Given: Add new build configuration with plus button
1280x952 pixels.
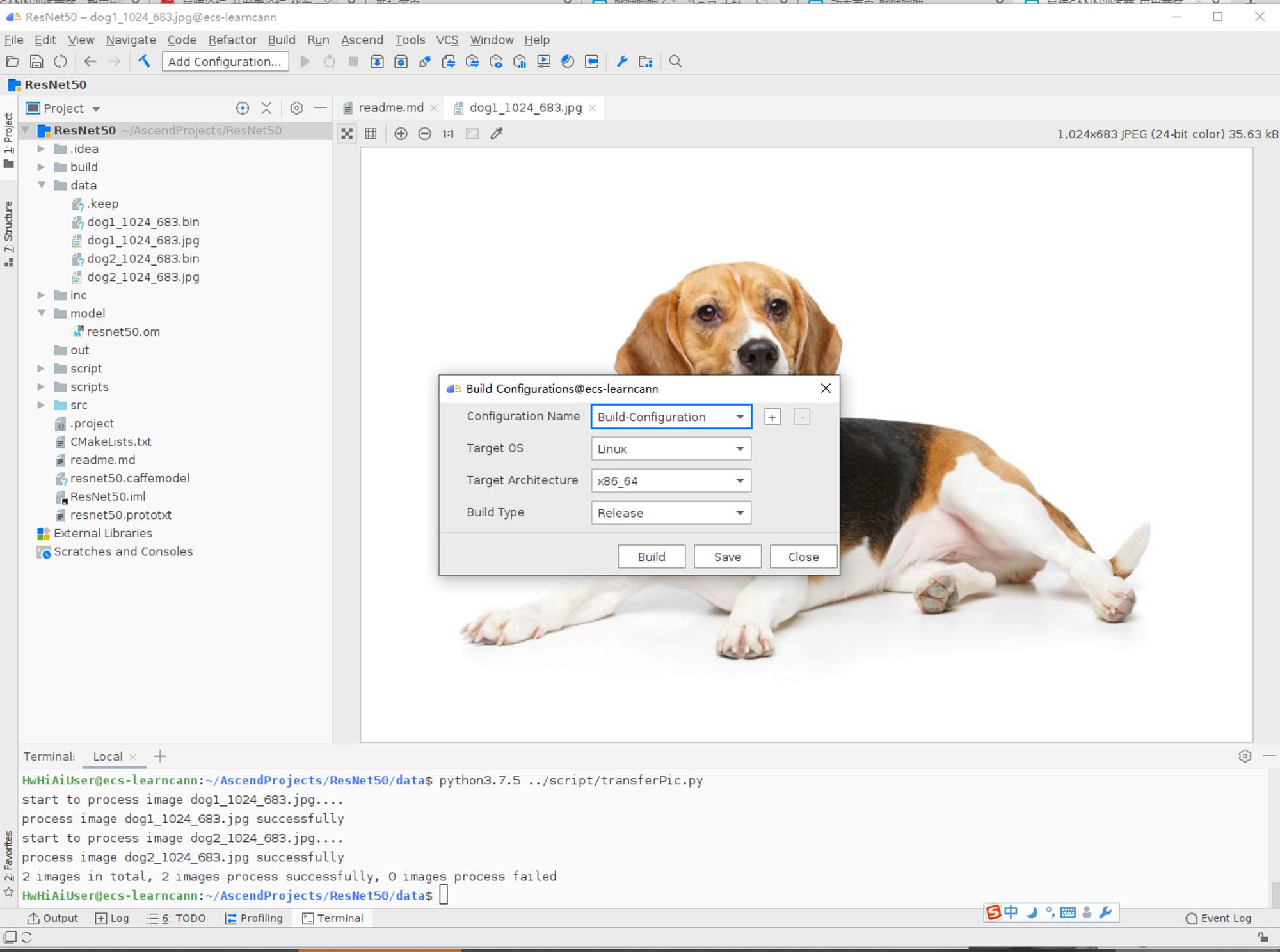Looking at the screenshot, I should (x=772, y=417).
